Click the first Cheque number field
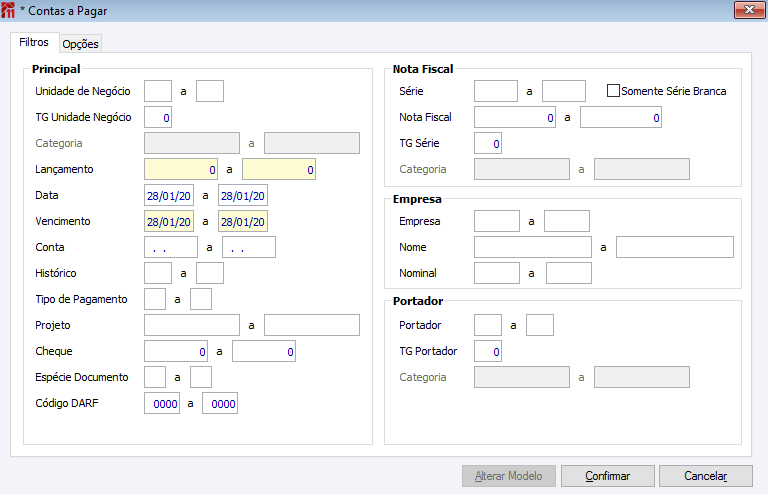Image resolution: width=768 pixels, height=494 pixels. coord(176,351)
